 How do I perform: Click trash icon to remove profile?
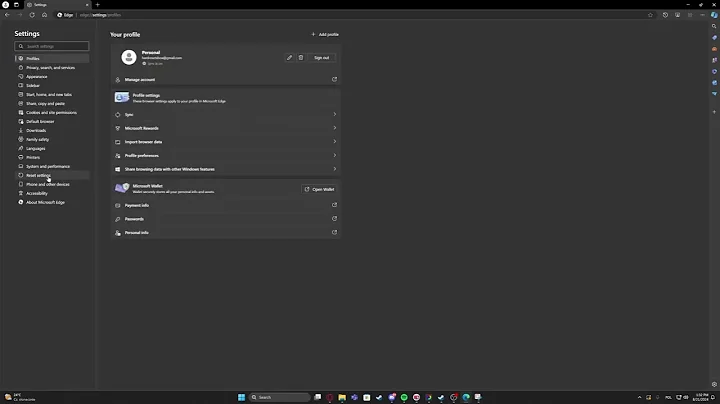point(301,58)
